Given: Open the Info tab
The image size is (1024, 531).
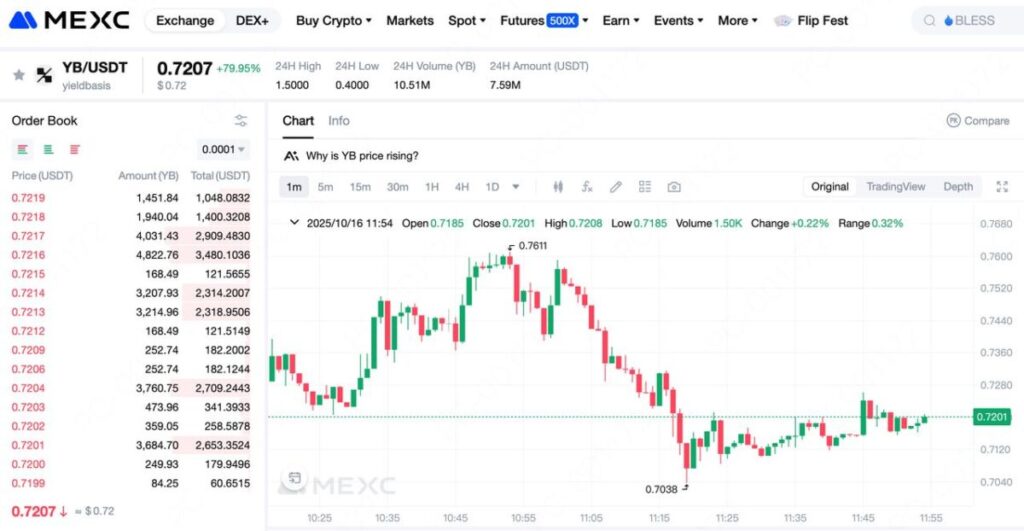Looking at the screenshot, I should [x=339, y=121].
